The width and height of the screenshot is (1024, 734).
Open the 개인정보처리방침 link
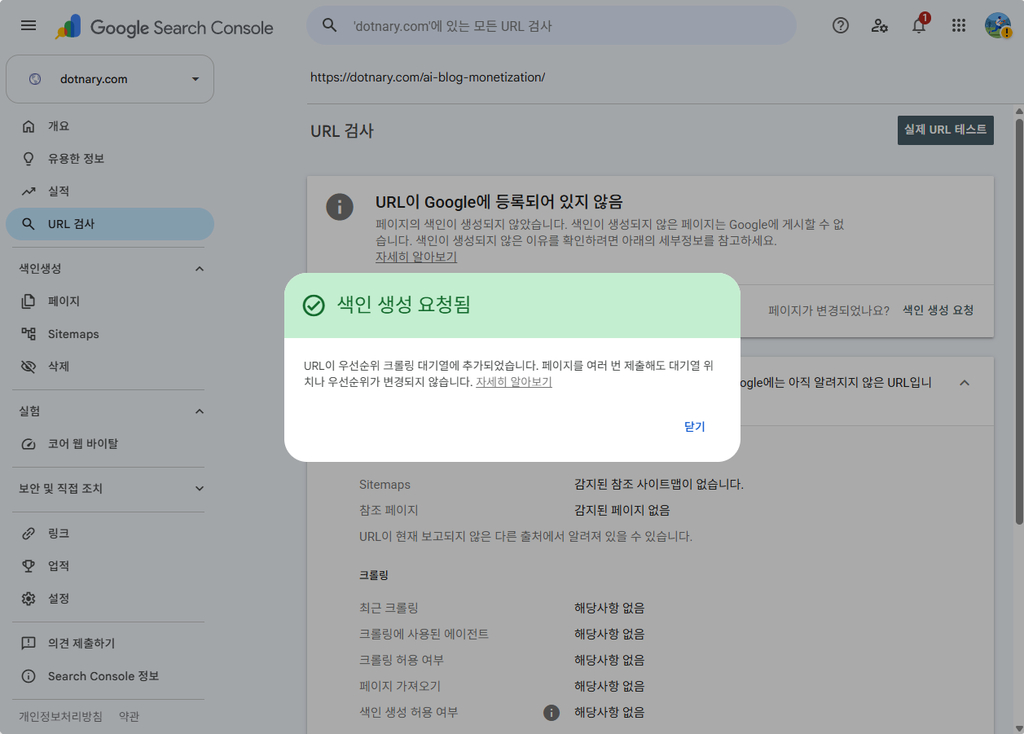(x=60, y=716)
